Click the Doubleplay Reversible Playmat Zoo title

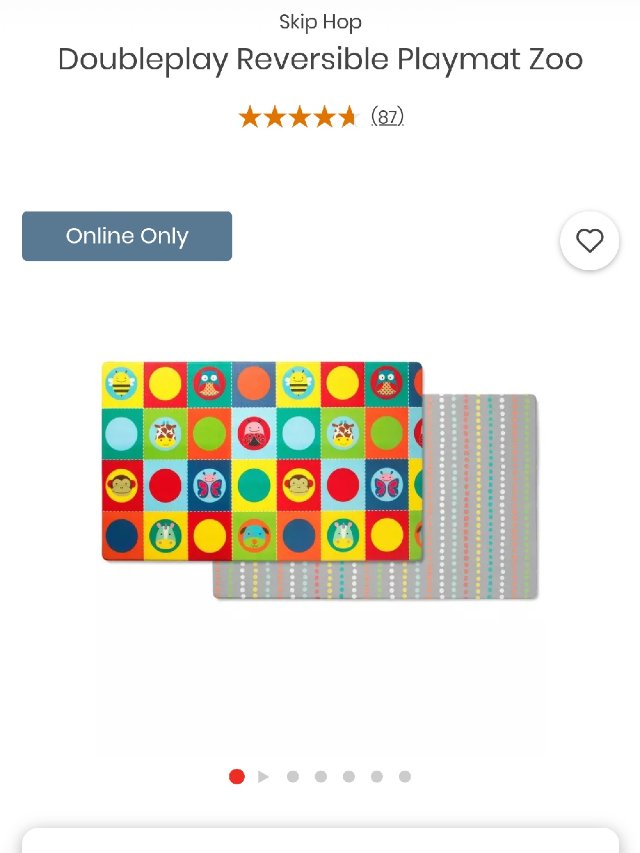[320, 59]
